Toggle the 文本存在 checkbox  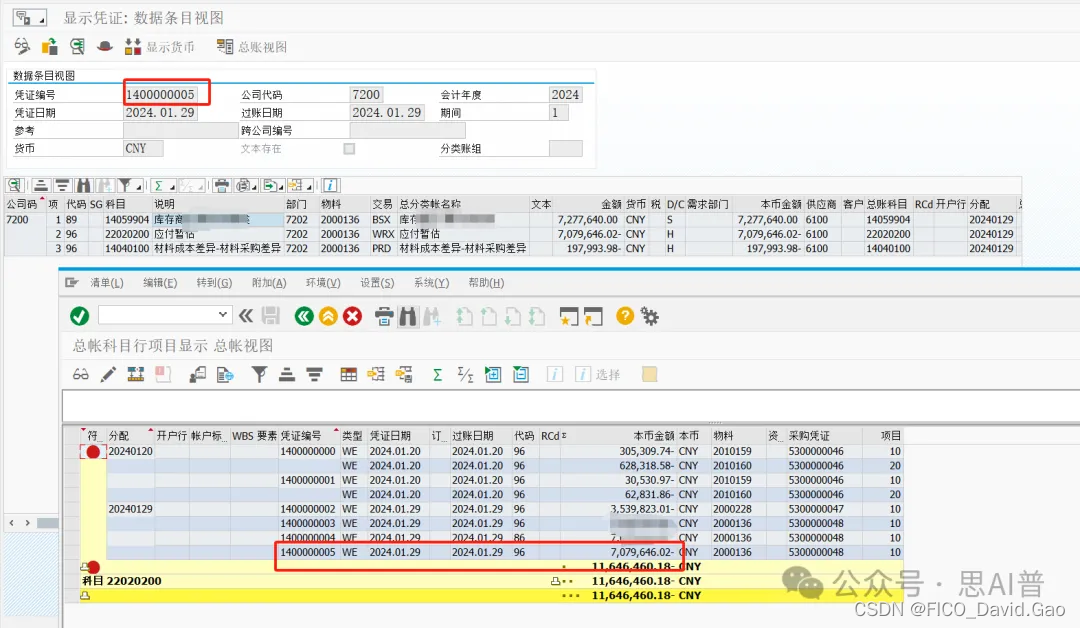tap(349, 149)
